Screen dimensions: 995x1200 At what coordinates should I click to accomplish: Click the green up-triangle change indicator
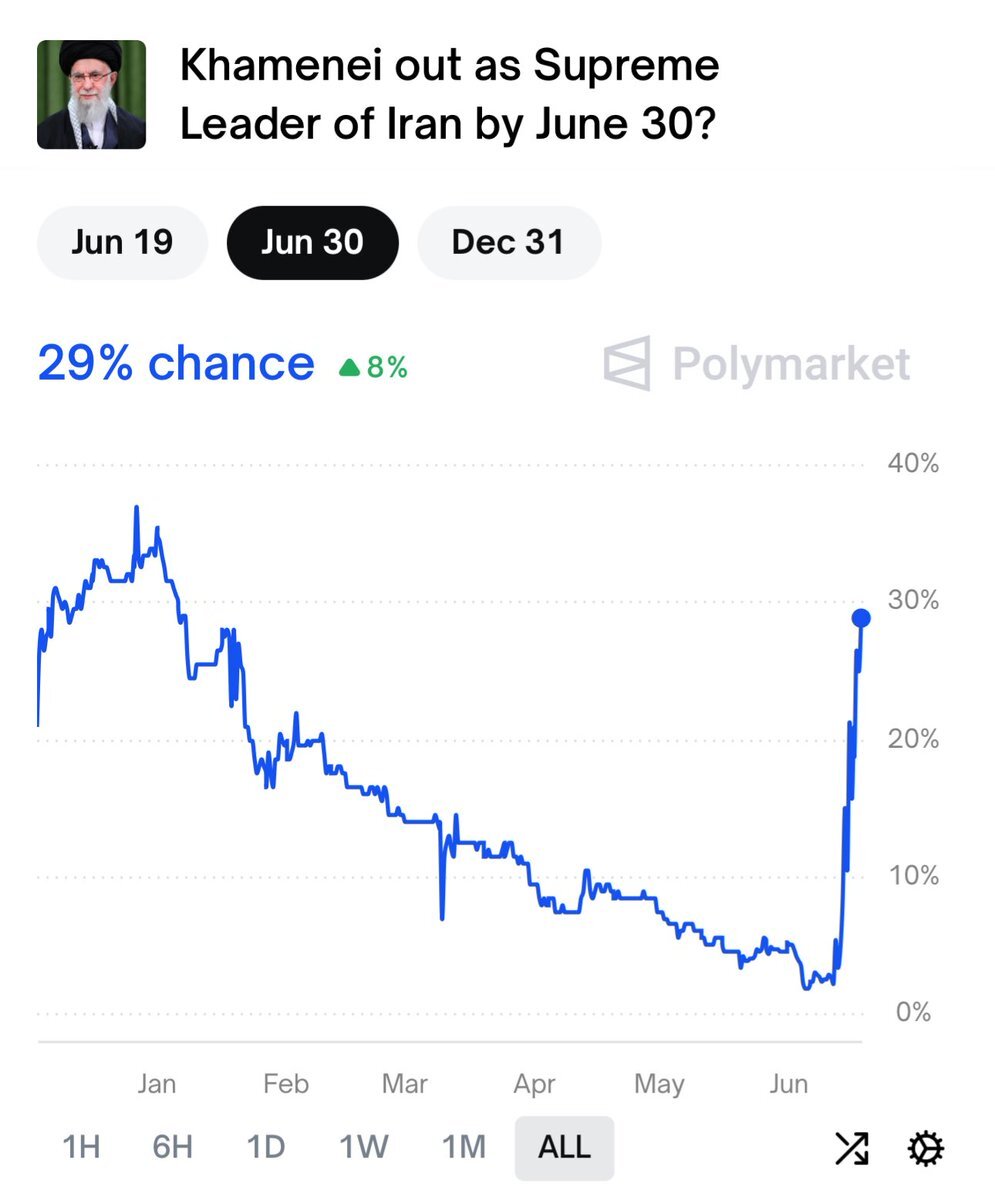349,368
